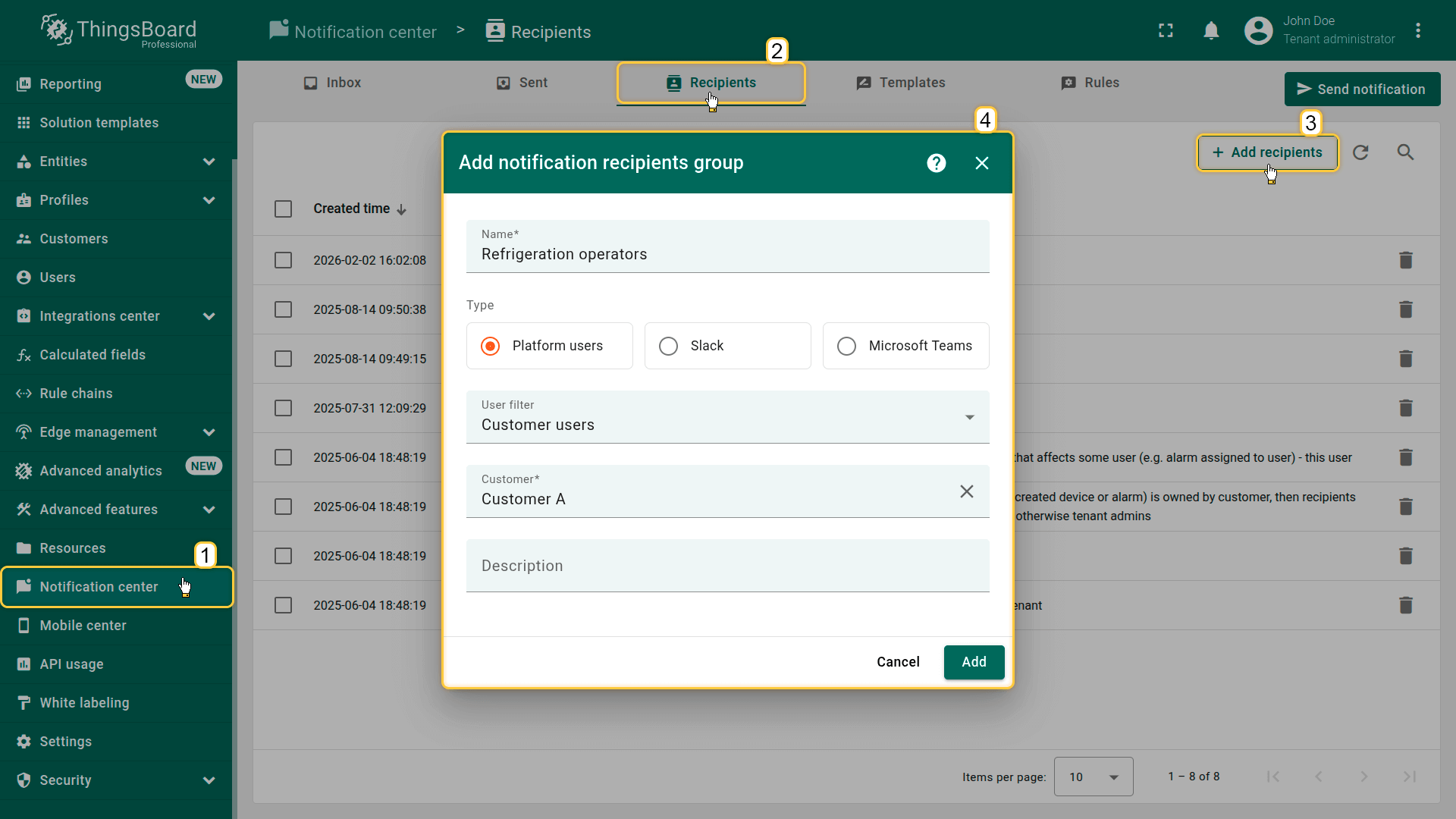Delete the first recipient row with the trash icon
The height and width of the screenshot is (819, 1456).
point(1405,260)
